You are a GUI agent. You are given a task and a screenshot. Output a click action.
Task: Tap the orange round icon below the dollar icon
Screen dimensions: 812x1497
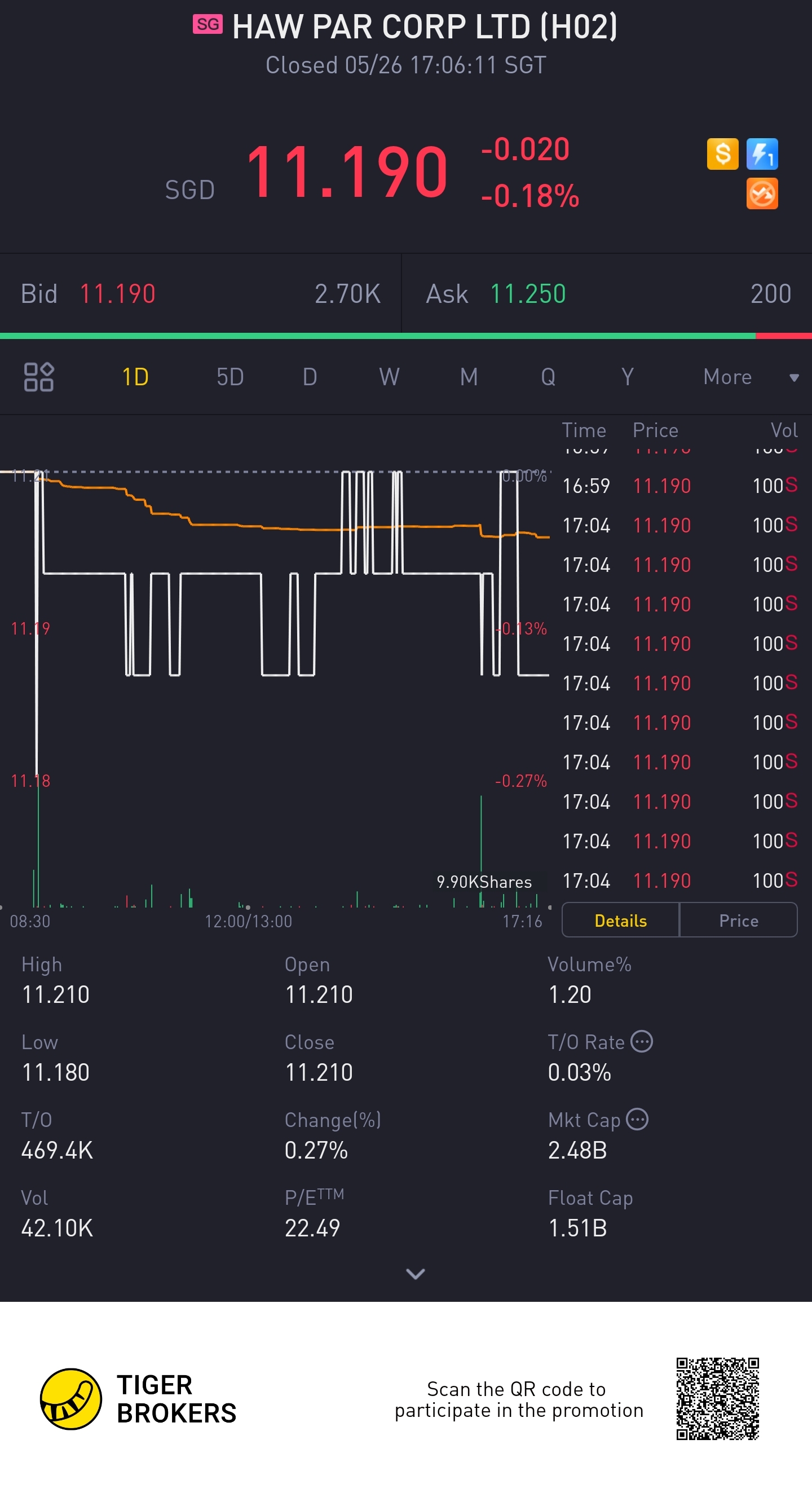(762, 193)
